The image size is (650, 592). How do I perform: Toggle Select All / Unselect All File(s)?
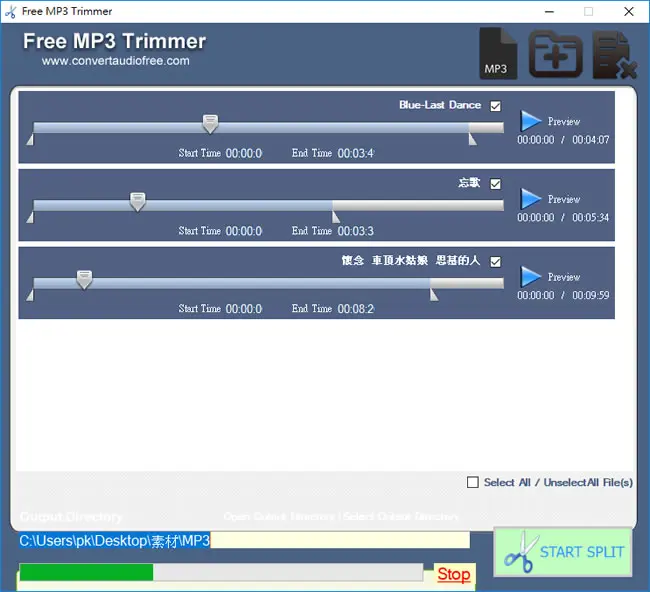tap(473, 482)
